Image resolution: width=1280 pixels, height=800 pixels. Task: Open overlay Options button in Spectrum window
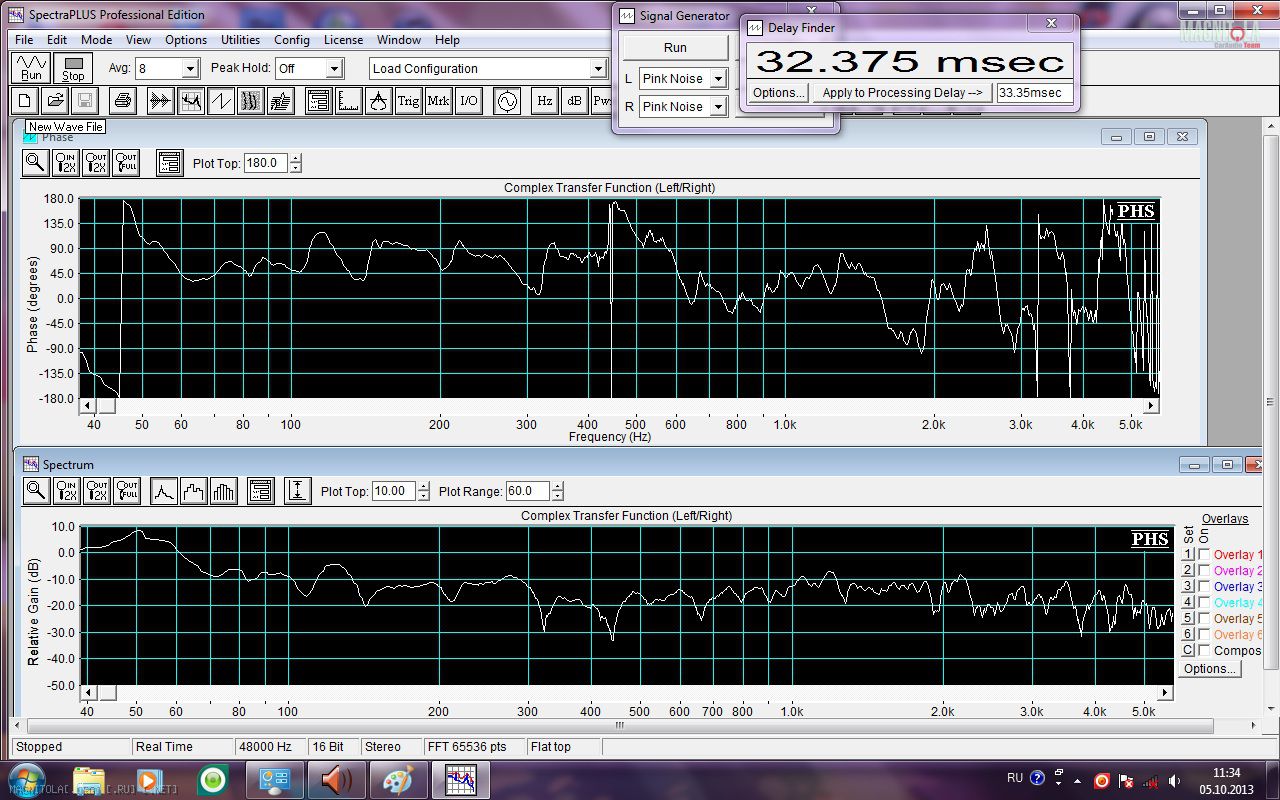click(1209, 669)
